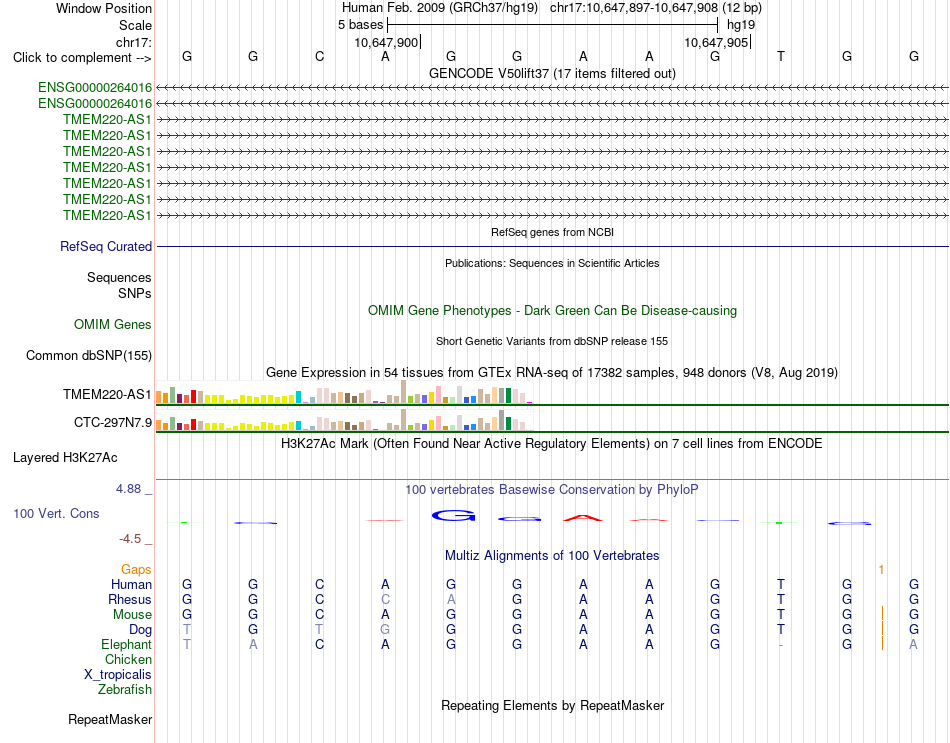Click the RepeatMasker track label

[110, 719]
